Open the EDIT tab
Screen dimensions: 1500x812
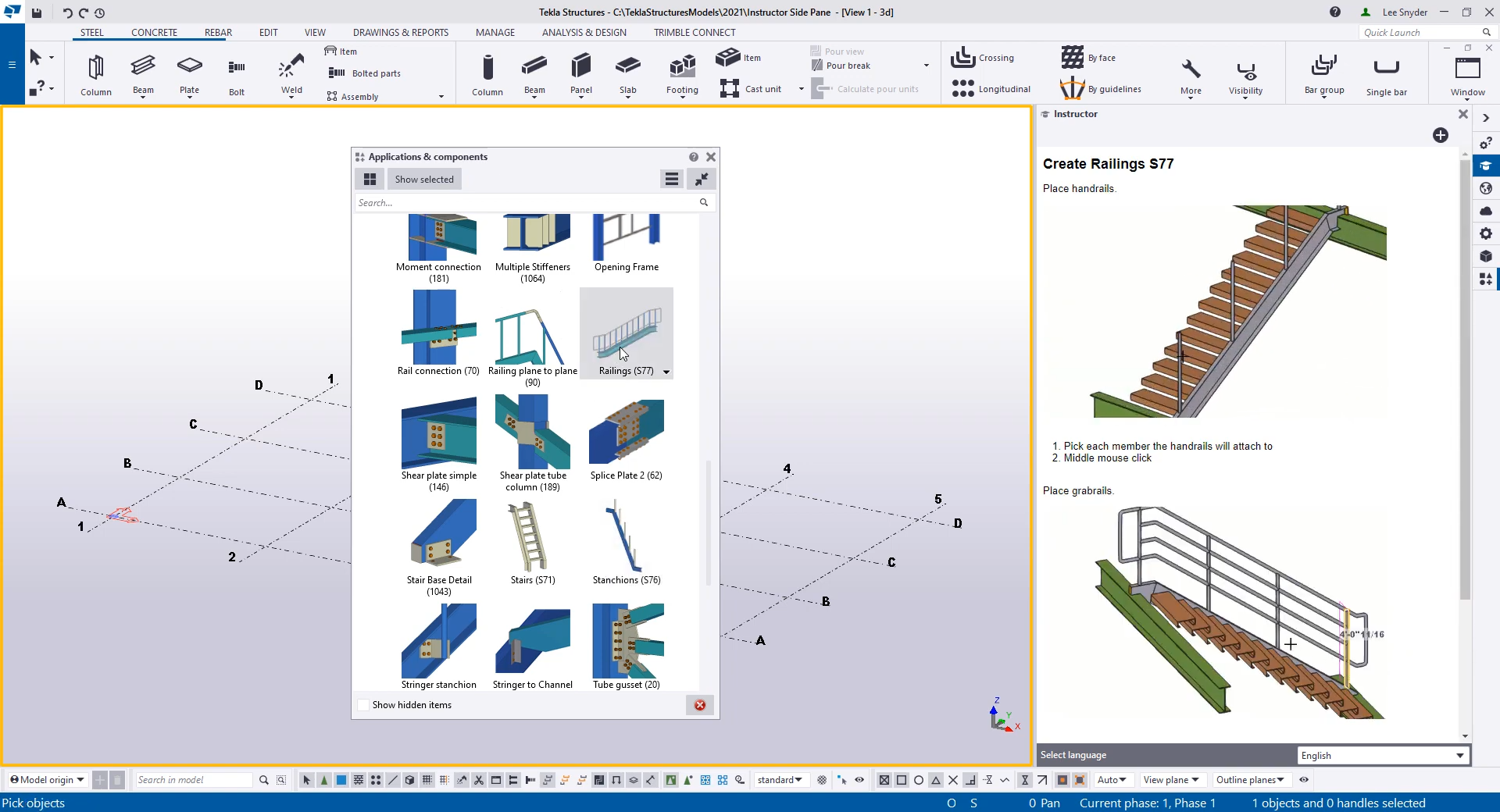268,33
